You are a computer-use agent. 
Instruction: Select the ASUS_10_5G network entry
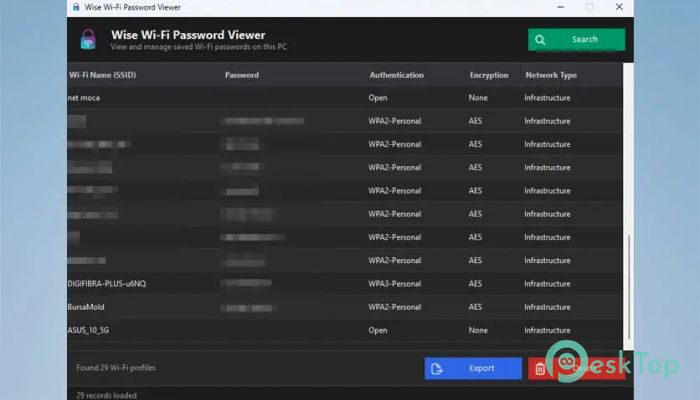point(345,330)
